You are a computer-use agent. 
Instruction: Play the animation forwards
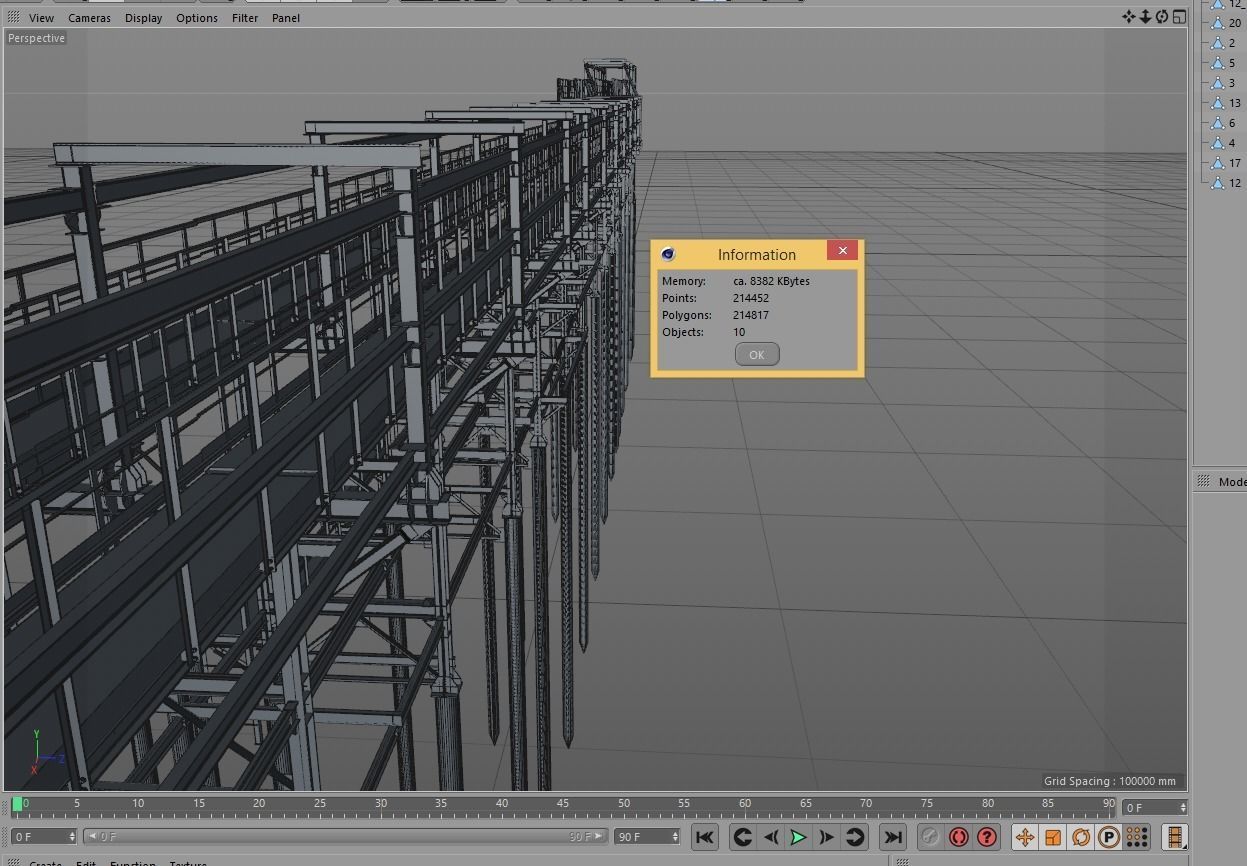[798, 837]
